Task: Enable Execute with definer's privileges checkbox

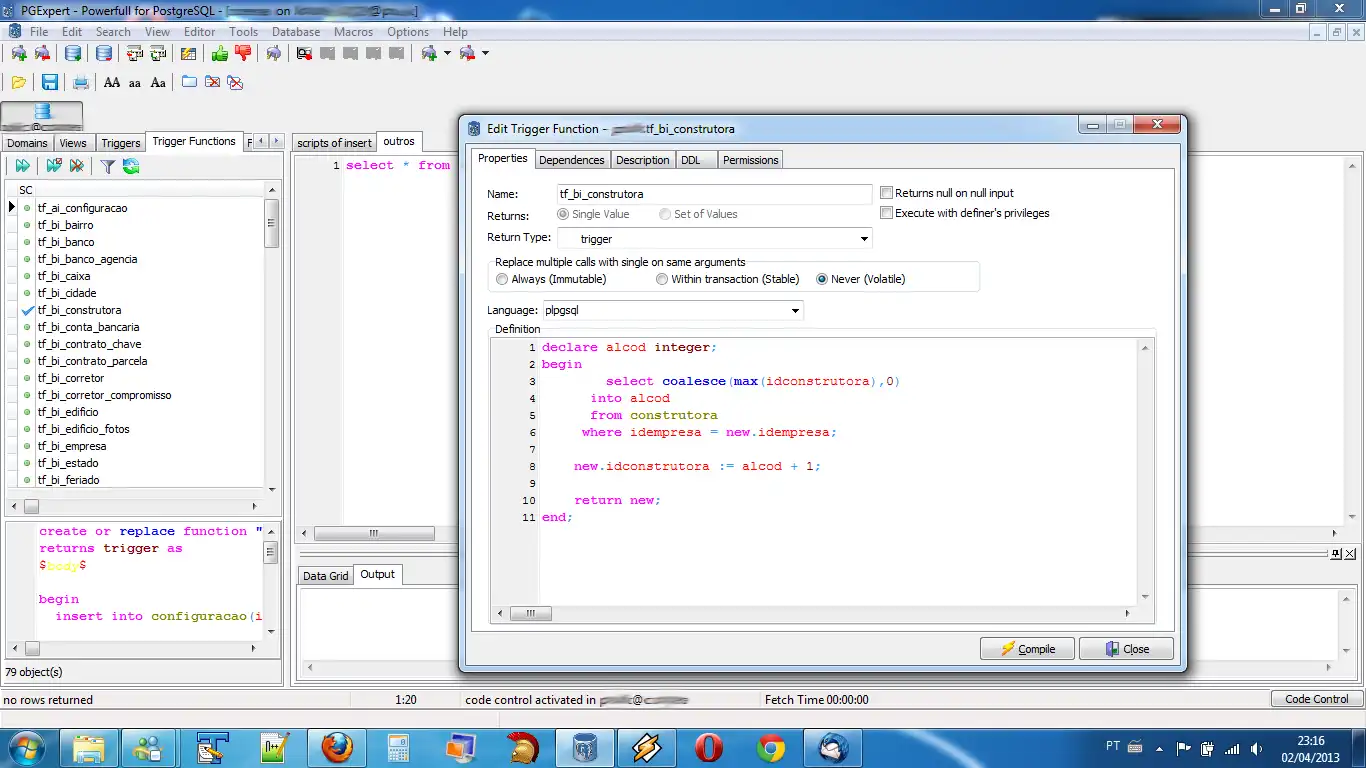Action: (x=886, y=213)
